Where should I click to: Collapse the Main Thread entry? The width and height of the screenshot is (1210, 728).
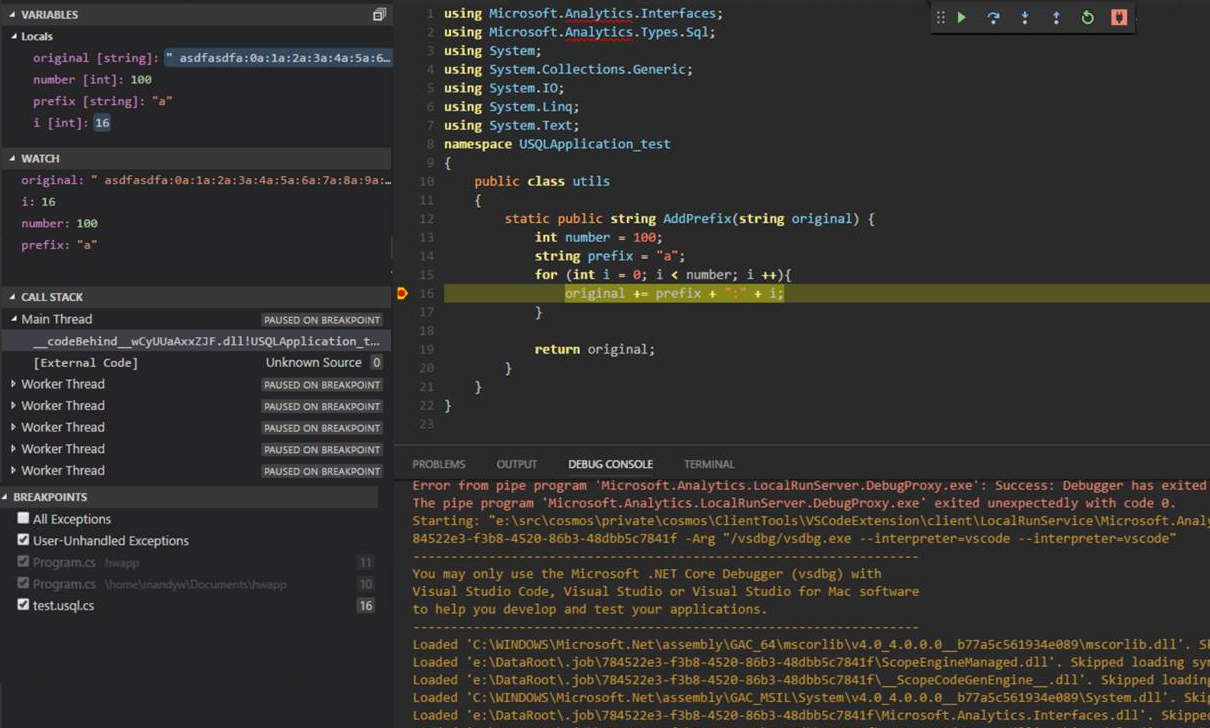(x=12, y=318)
